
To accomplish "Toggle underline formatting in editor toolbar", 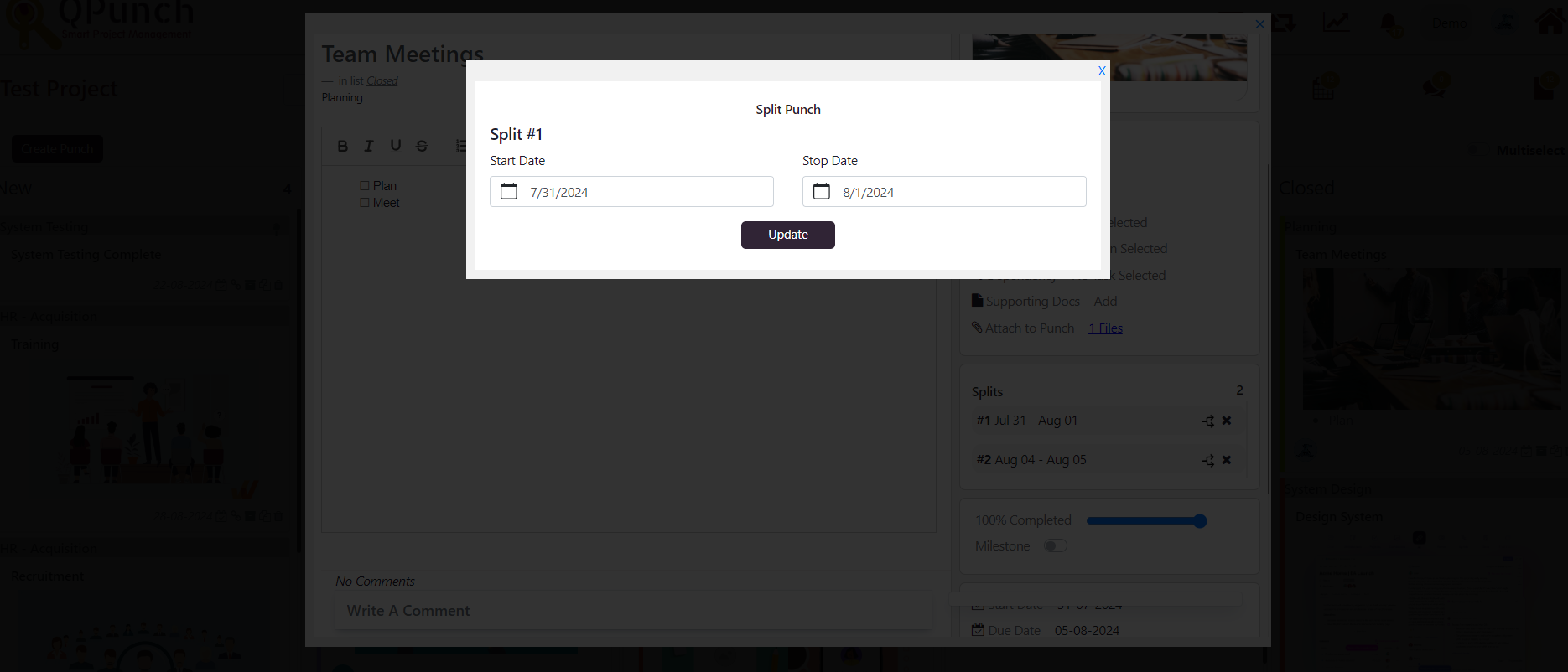I will tap(395, 146).
